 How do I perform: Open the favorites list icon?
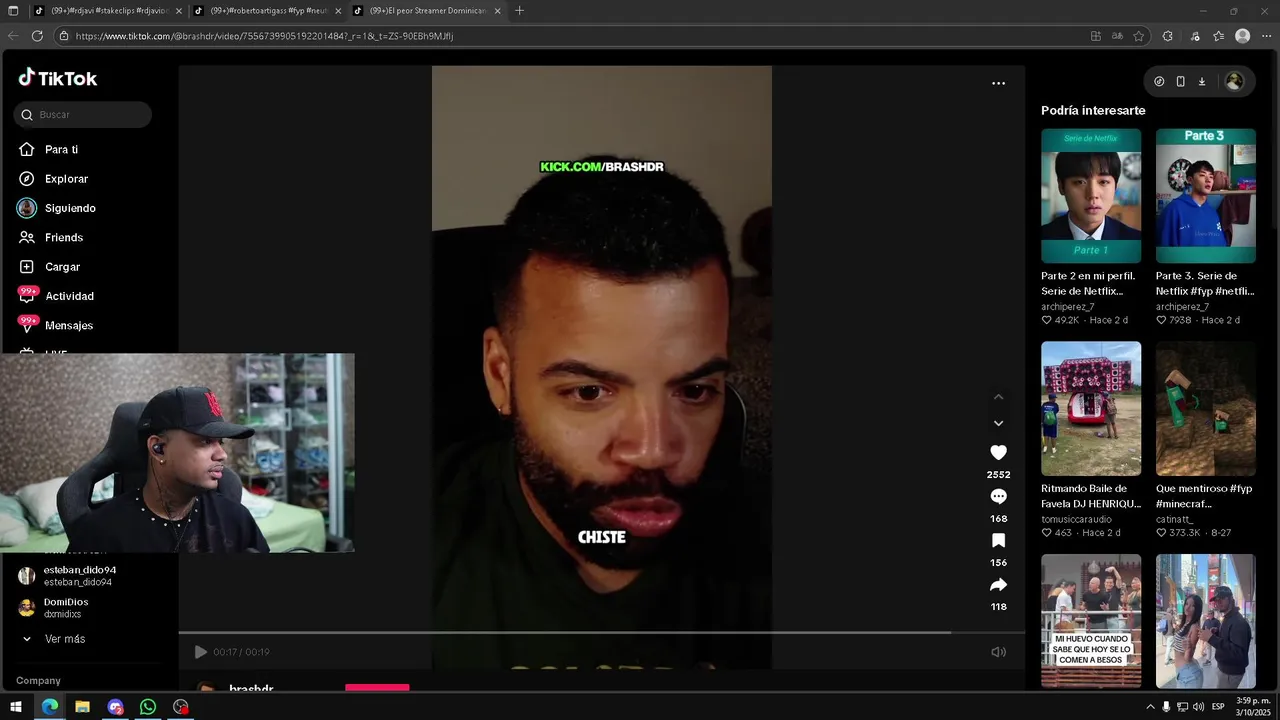1218,36
